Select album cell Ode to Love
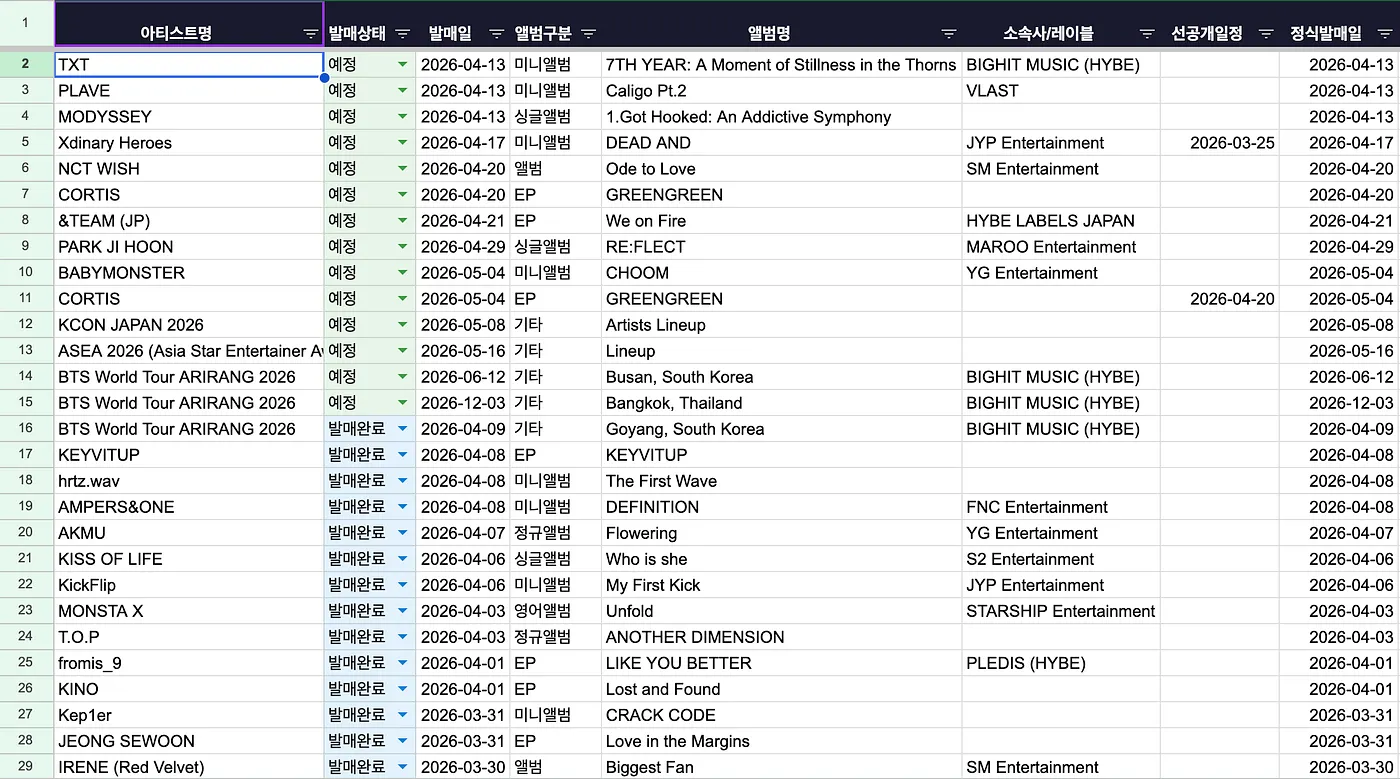Viewport: 1400px width, 779px height. pyautogui.click(x=781, y=169)
